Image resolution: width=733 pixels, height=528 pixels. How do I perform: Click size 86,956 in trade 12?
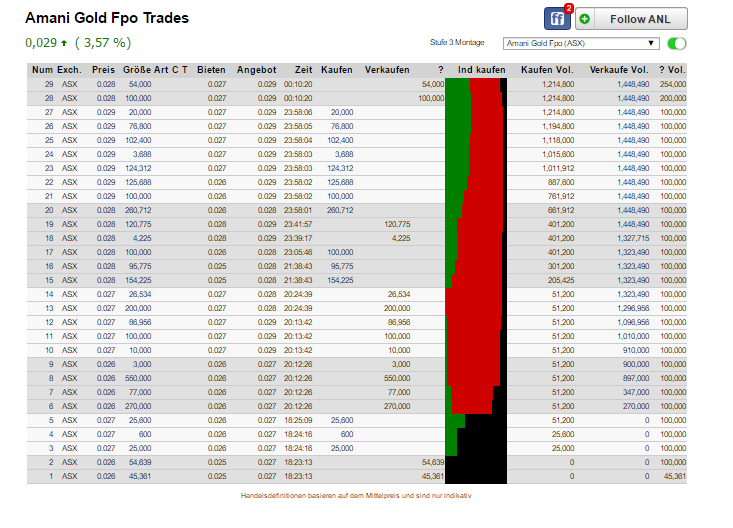(x=140, y=322)
